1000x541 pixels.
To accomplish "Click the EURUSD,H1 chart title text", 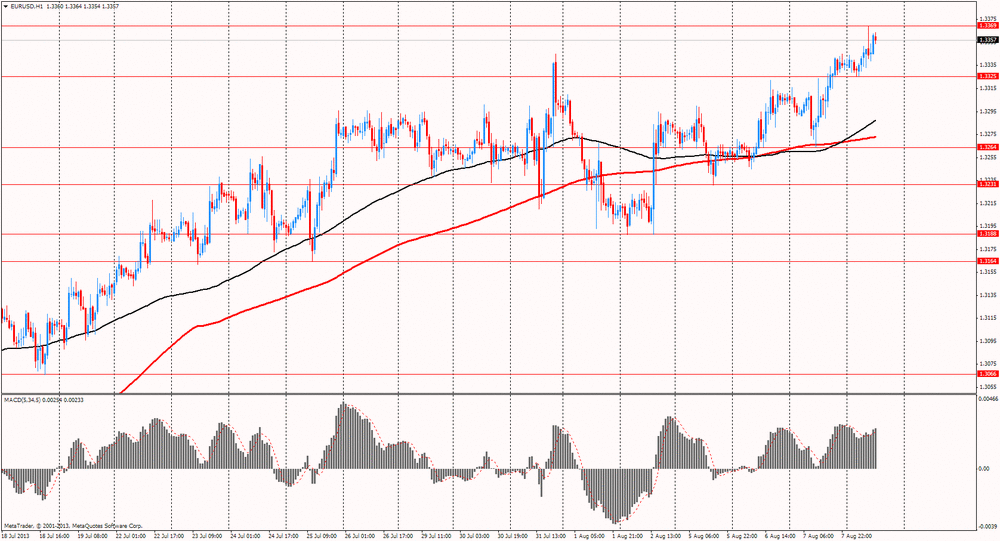I will [26, 6].
